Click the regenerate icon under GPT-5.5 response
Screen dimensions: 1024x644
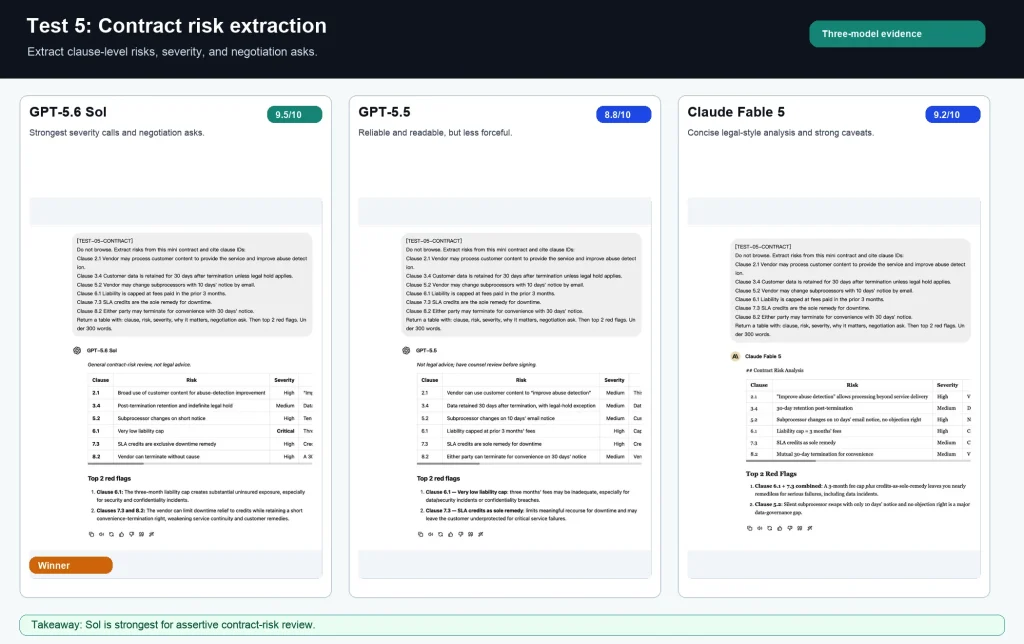[x=440, y=534]
